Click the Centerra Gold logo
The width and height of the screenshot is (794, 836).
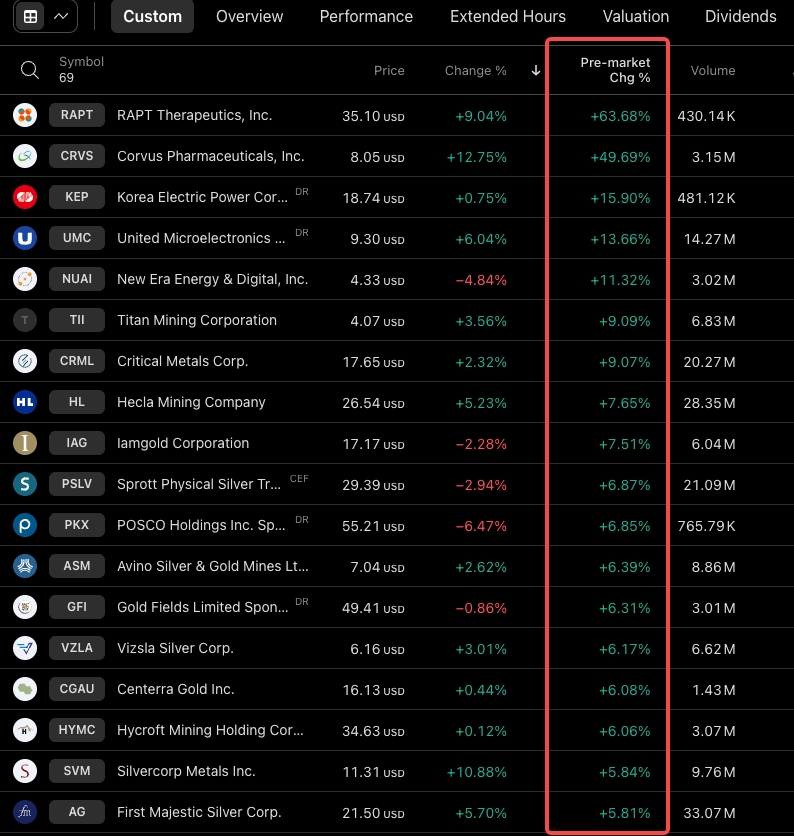pyautogui.click(x=25, y=689)
